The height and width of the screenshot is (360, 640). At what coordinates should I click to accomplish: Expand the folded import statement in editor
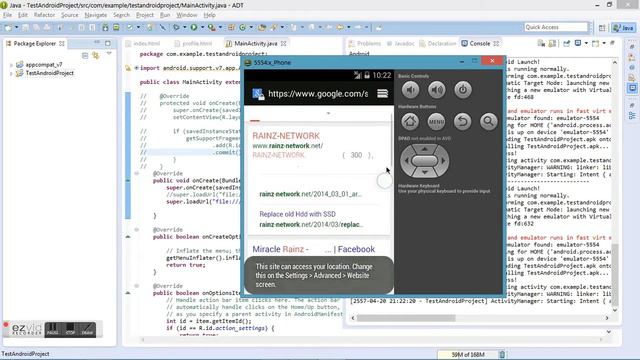click(x=136, y=68)
